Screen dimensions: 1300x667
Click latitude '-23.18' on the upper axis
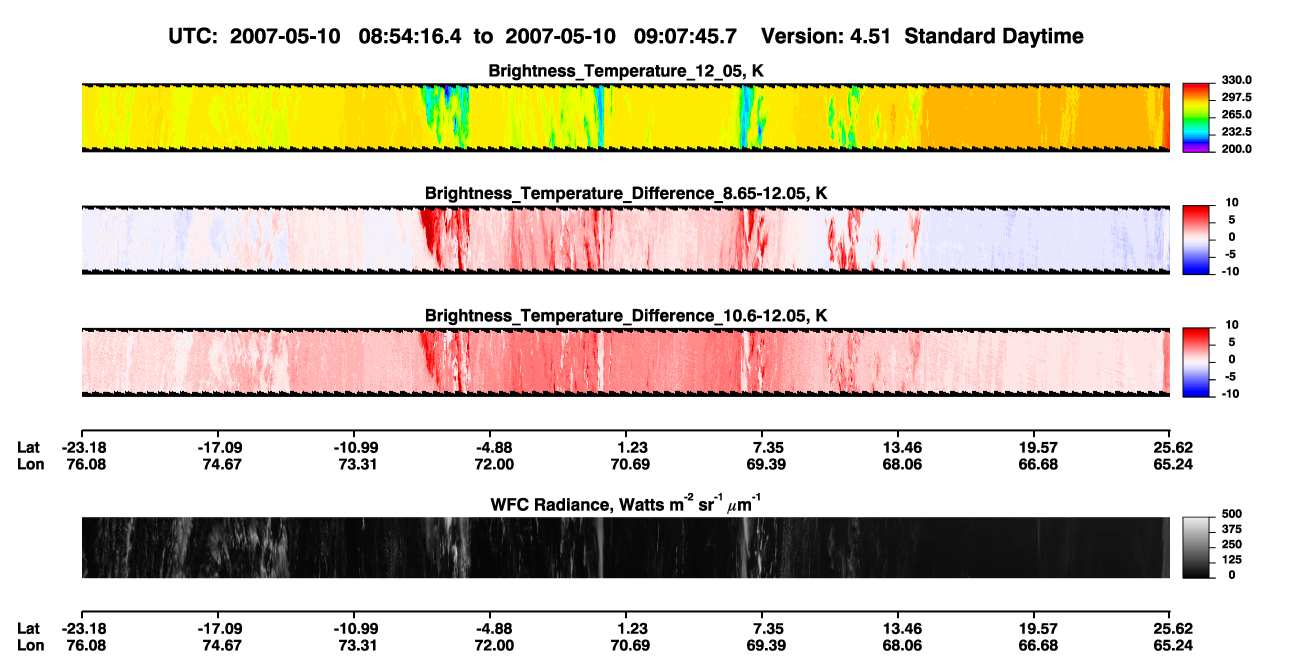82,447
